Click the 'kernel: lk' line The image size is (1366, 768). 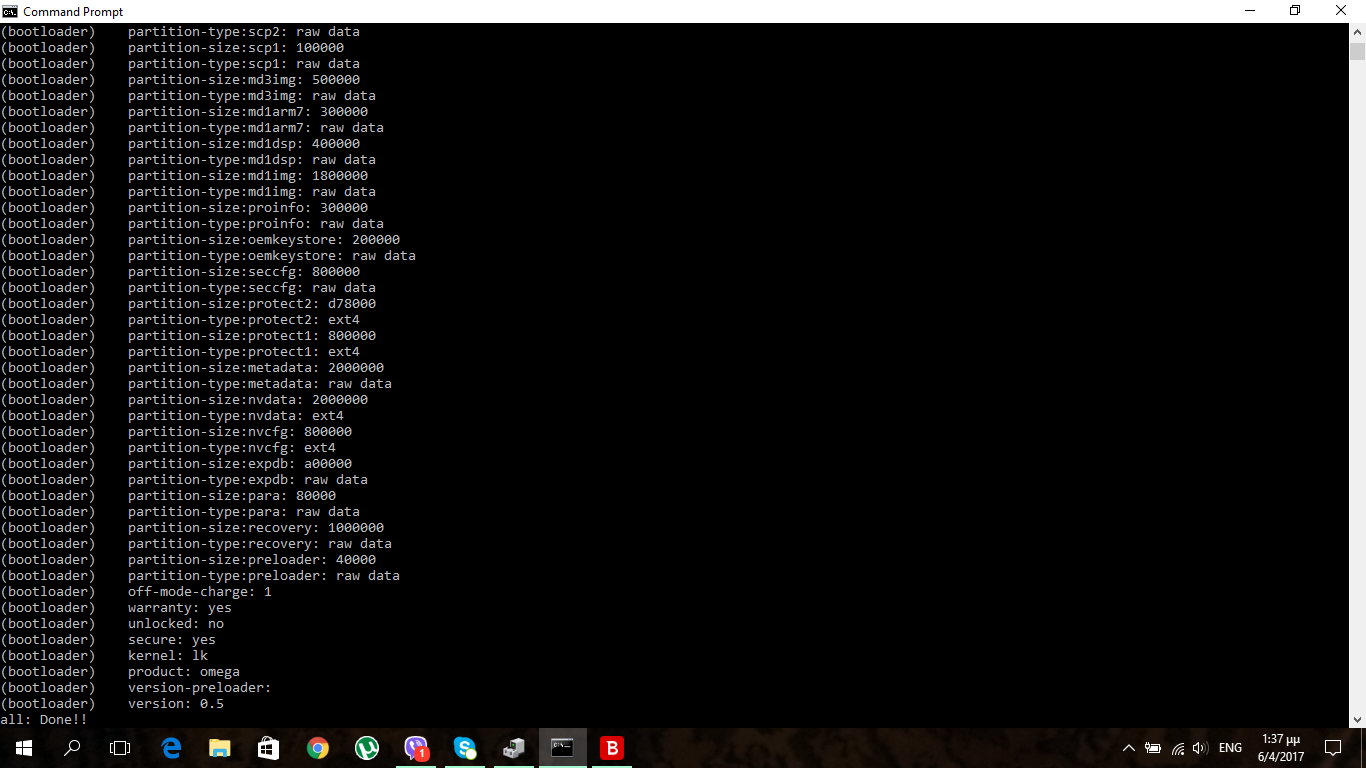pyautogui.click(x=168, y=656)
